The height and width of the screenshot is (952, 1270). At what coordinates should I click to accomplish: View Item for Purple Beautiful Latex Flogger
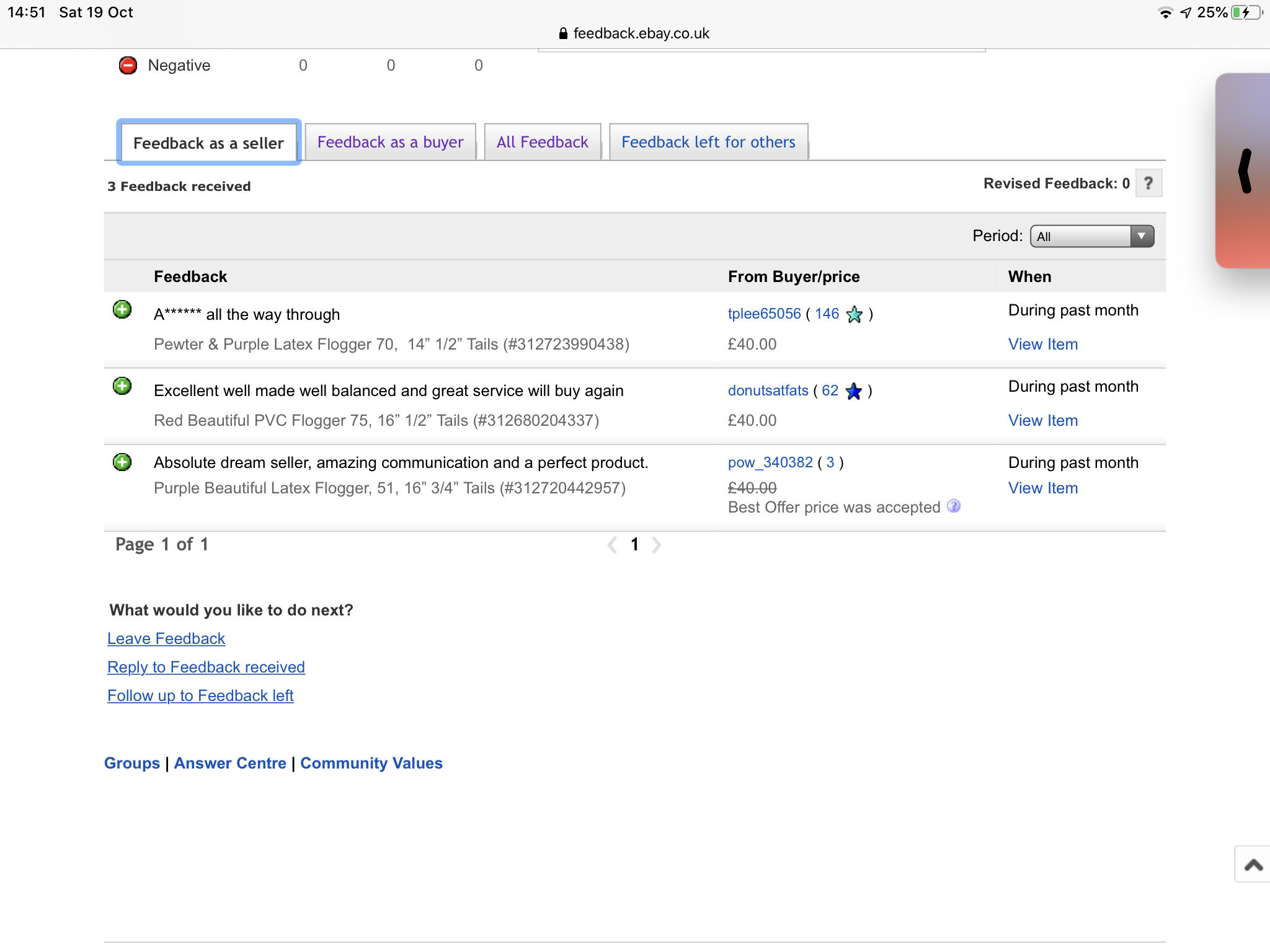pos(1043,488)
